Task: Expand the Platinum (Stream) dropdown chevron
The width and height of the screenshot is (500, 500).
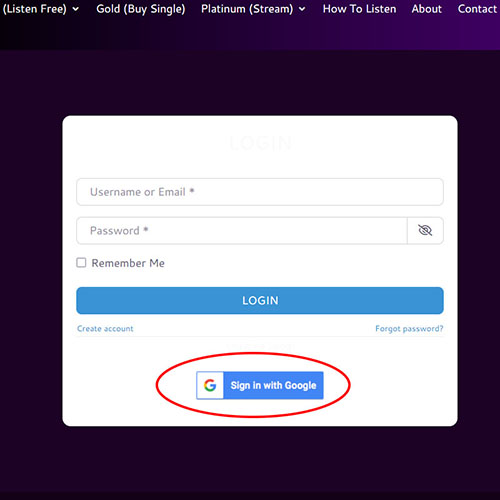Action: click(x=302, y=9)
